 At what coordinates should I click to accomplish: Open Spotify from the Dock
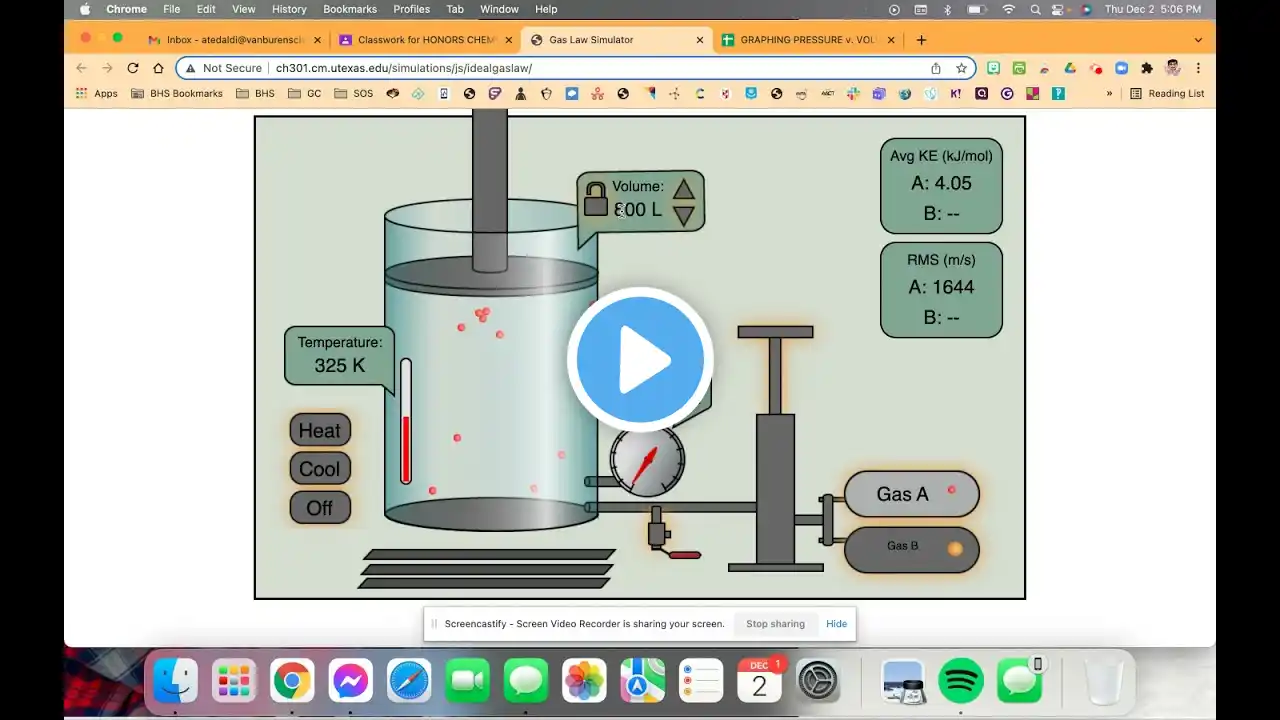click(961, 682)
